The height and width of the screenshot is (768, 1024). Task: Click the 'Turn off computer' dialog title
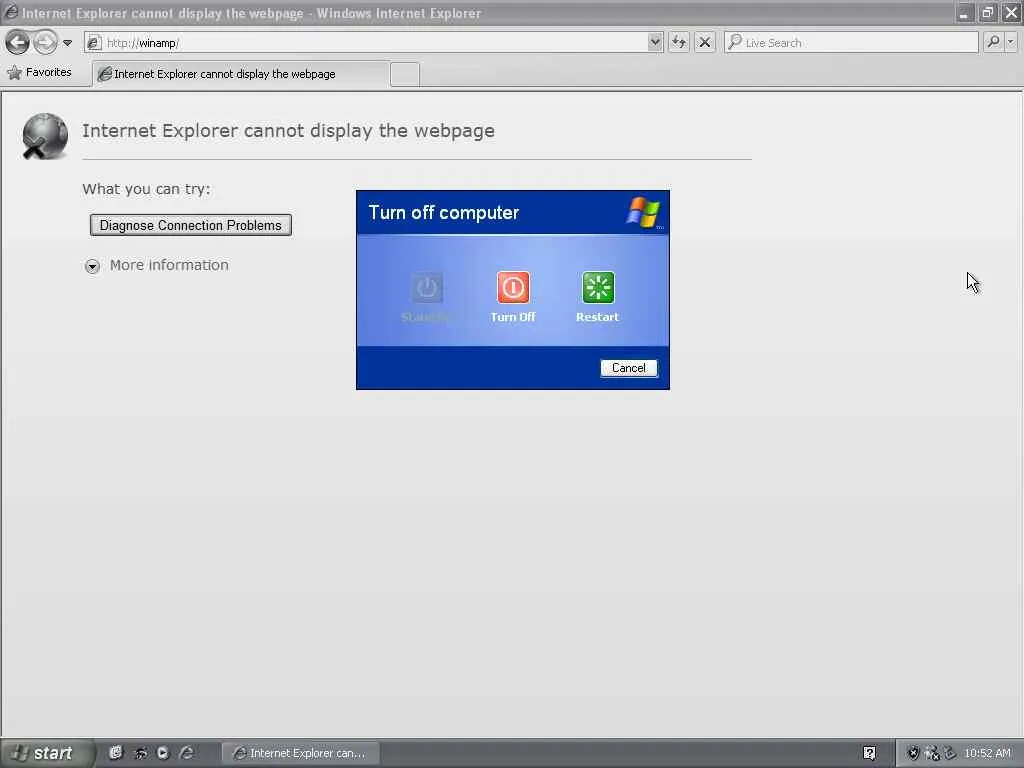coord(443,213)
